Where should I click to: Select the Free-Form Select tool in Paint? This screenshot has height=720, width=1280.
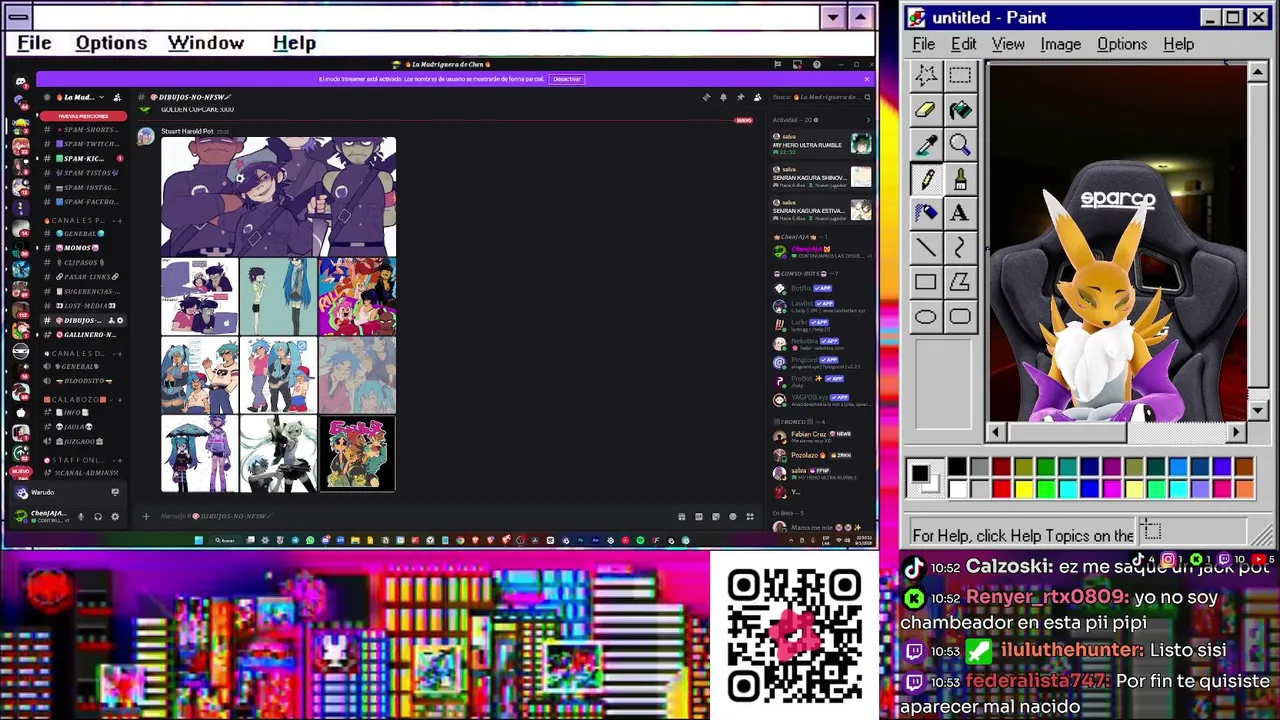[926, 76]
